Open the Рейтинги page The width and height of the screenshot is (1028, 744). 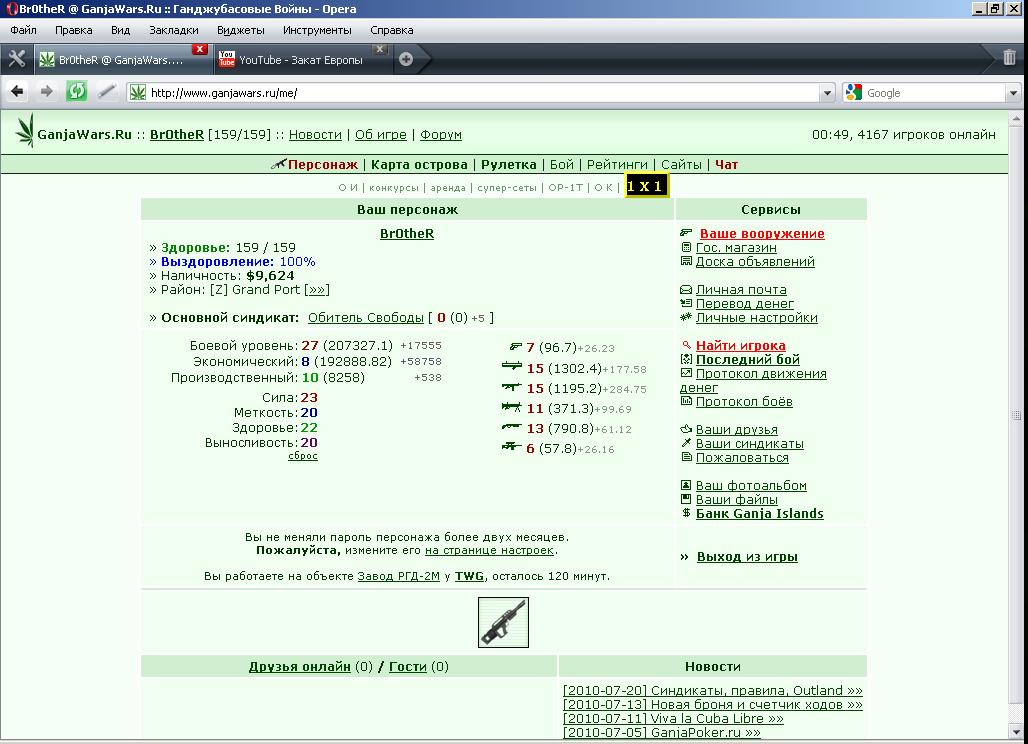pyautogui.click(x=617, y=165)
